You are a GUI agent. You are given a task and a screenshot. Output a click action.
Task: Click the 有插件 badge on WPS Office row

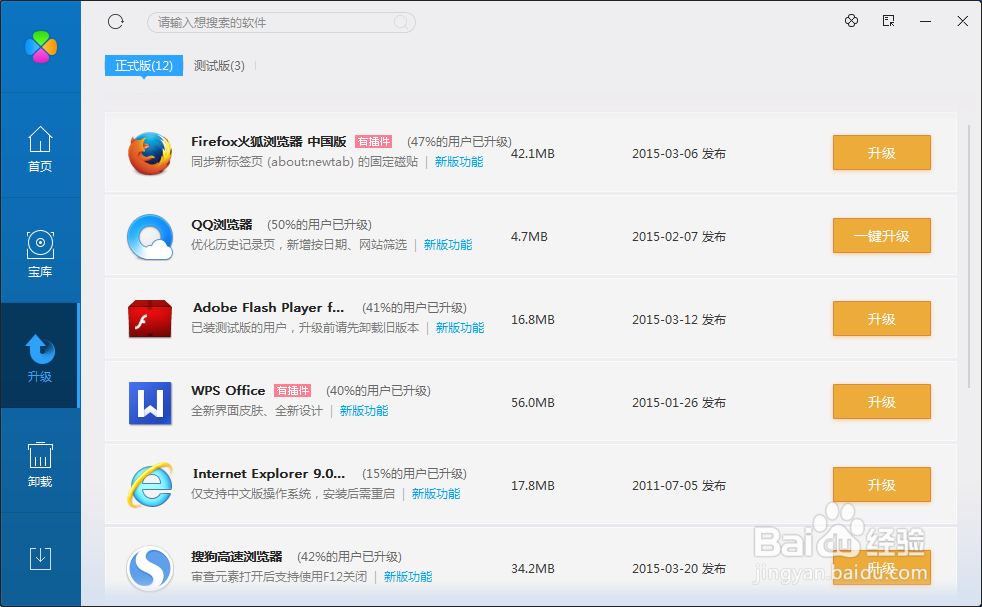(x=292, y=390)
